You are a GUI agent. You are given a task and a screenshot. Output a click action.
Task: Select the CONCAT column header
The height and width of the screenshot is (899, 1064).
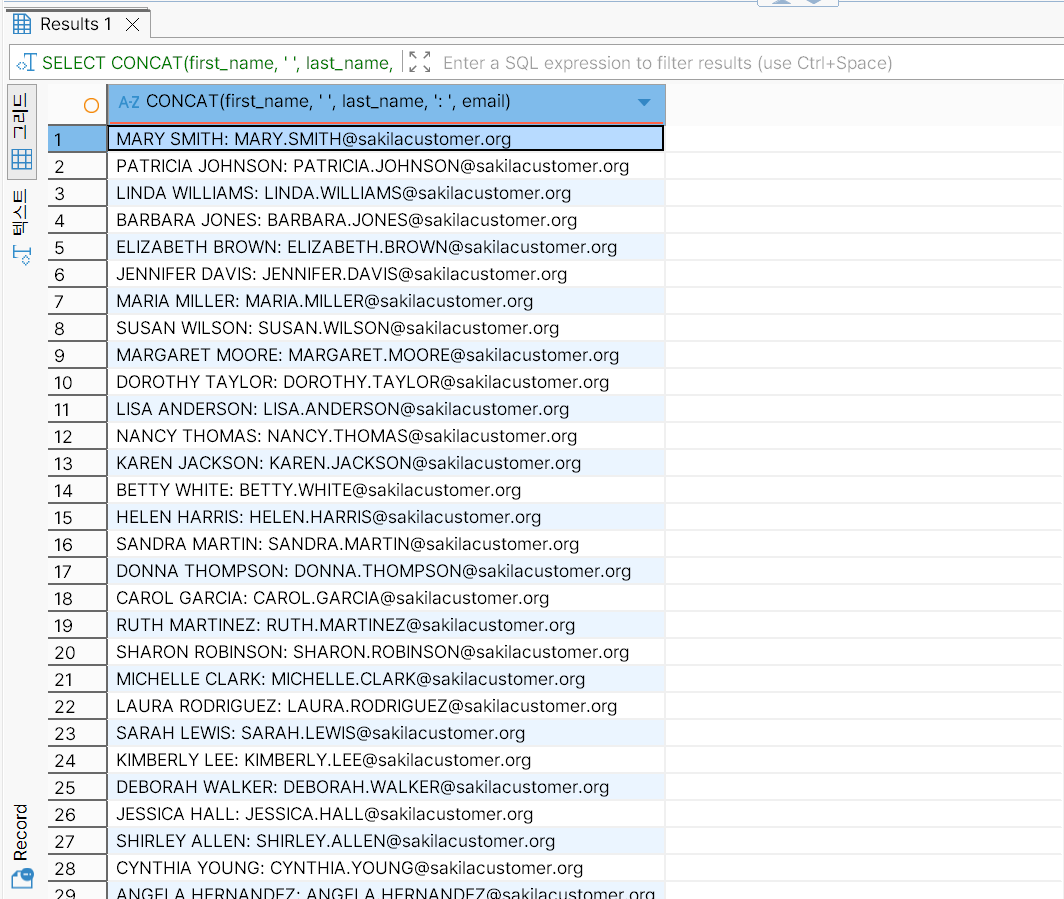pos(328,102)
